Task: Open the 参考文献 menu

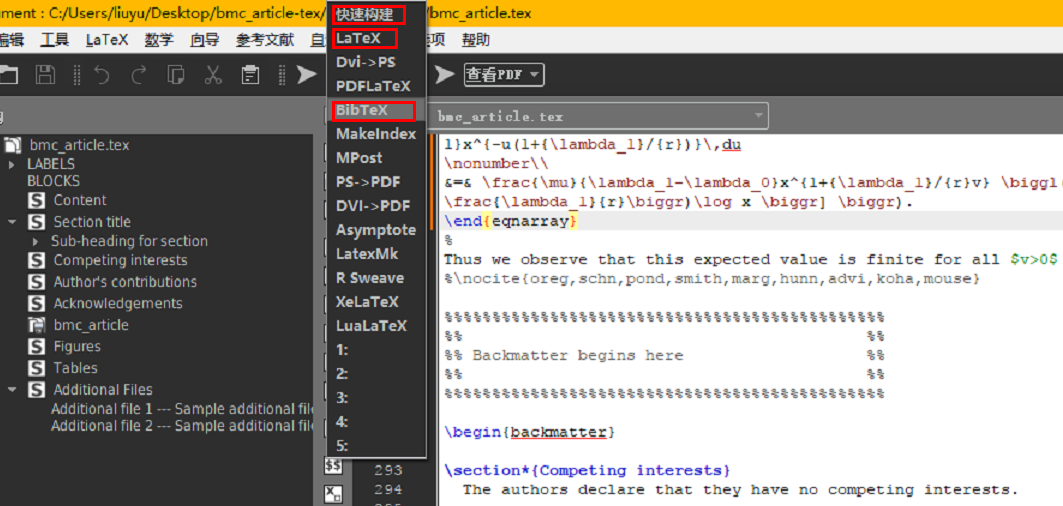Action: (264, 40)
